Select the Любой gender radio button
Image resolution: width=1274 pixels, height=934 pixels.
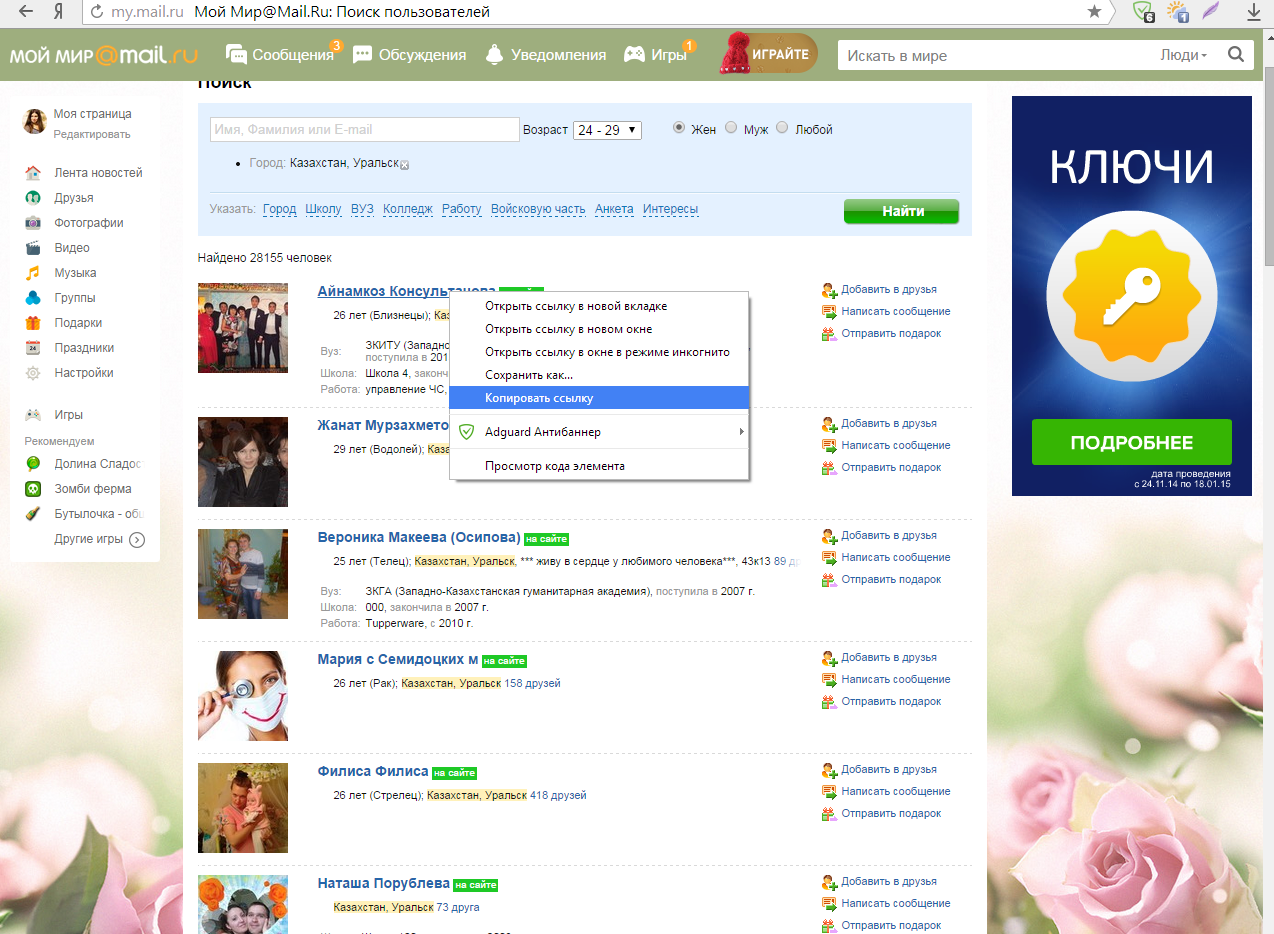pos(782,128)
